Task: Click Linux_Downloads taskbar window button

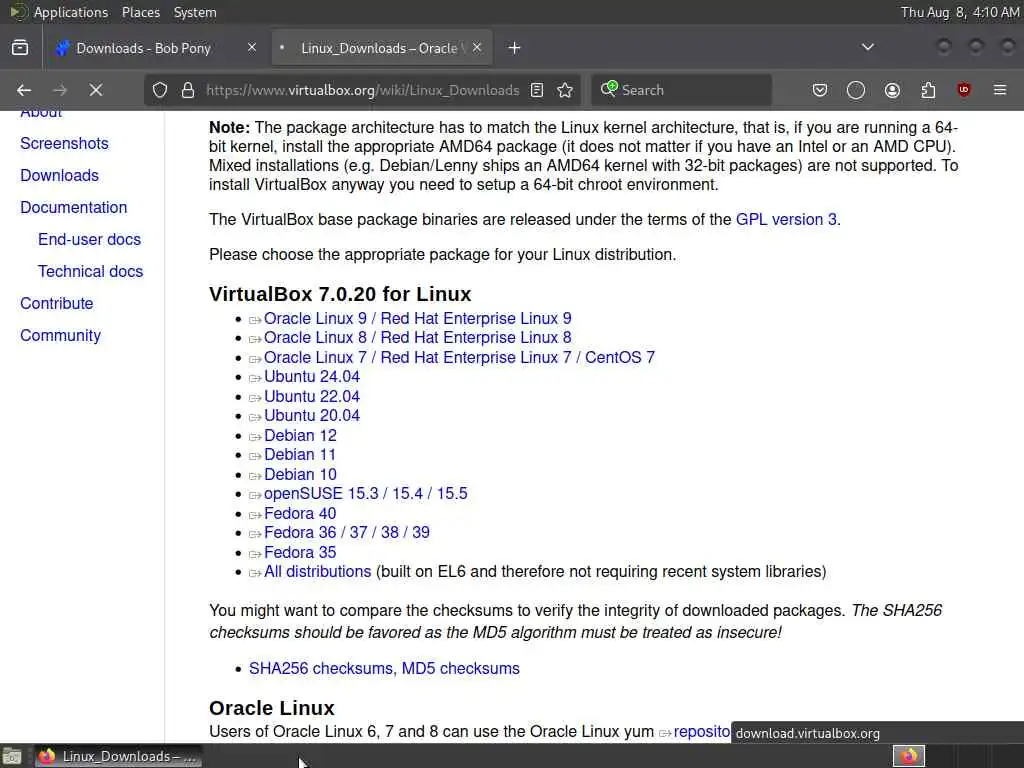Action: [x=118, y=756]
